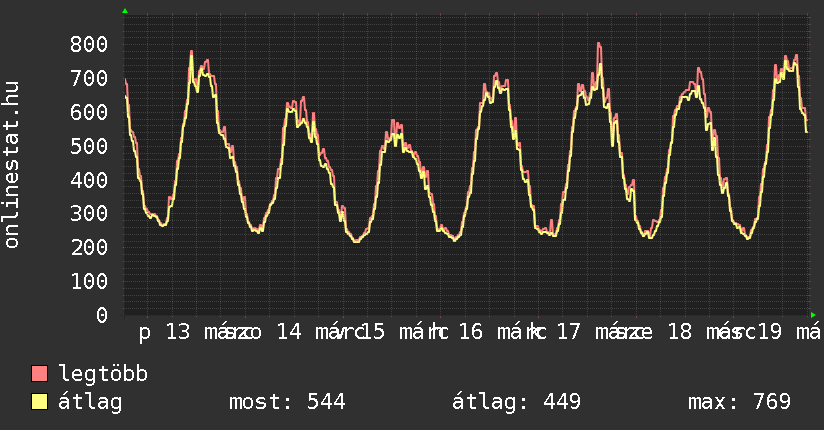Click the green arrow at x-axis end
Image resolution: width=824 pixels, height=430 pixels.
pos(813,313)
